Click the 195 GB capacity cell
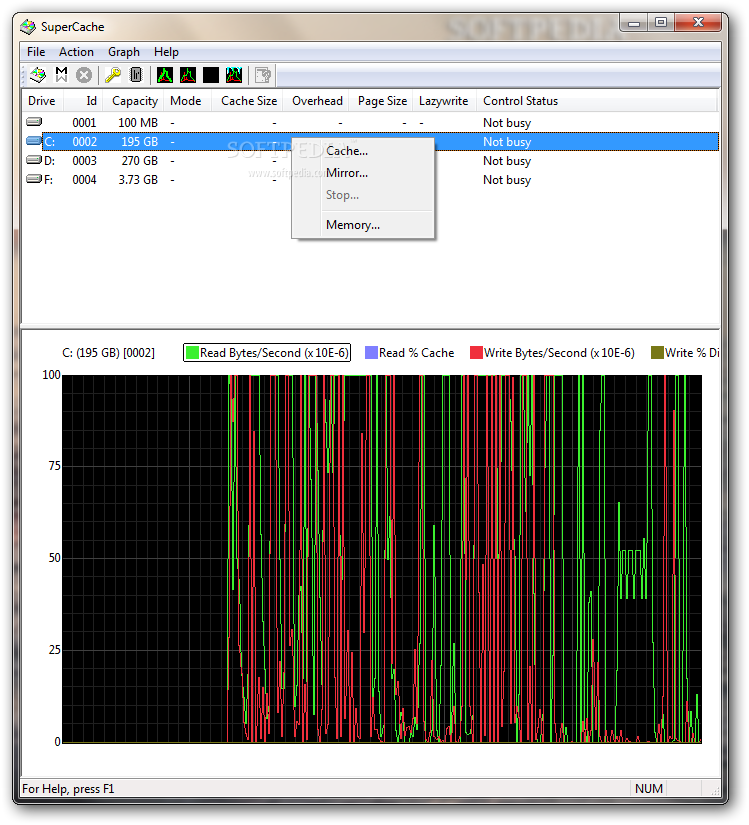Image resolution: width=749 pixels, height=825 pixels. [139, 142]
